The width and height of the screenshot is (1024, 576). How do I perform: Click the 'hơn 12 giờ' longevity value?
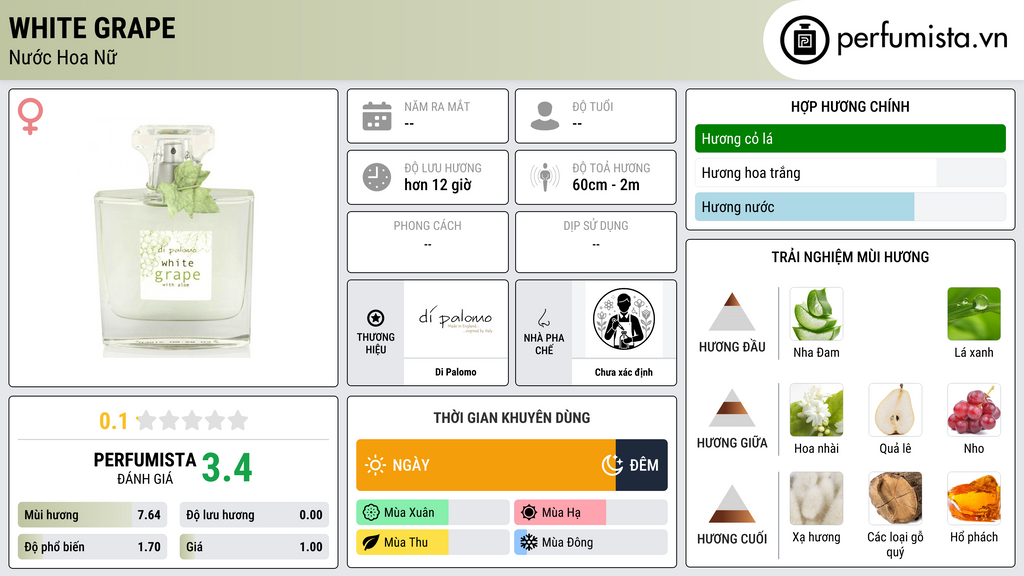[438, 185]
